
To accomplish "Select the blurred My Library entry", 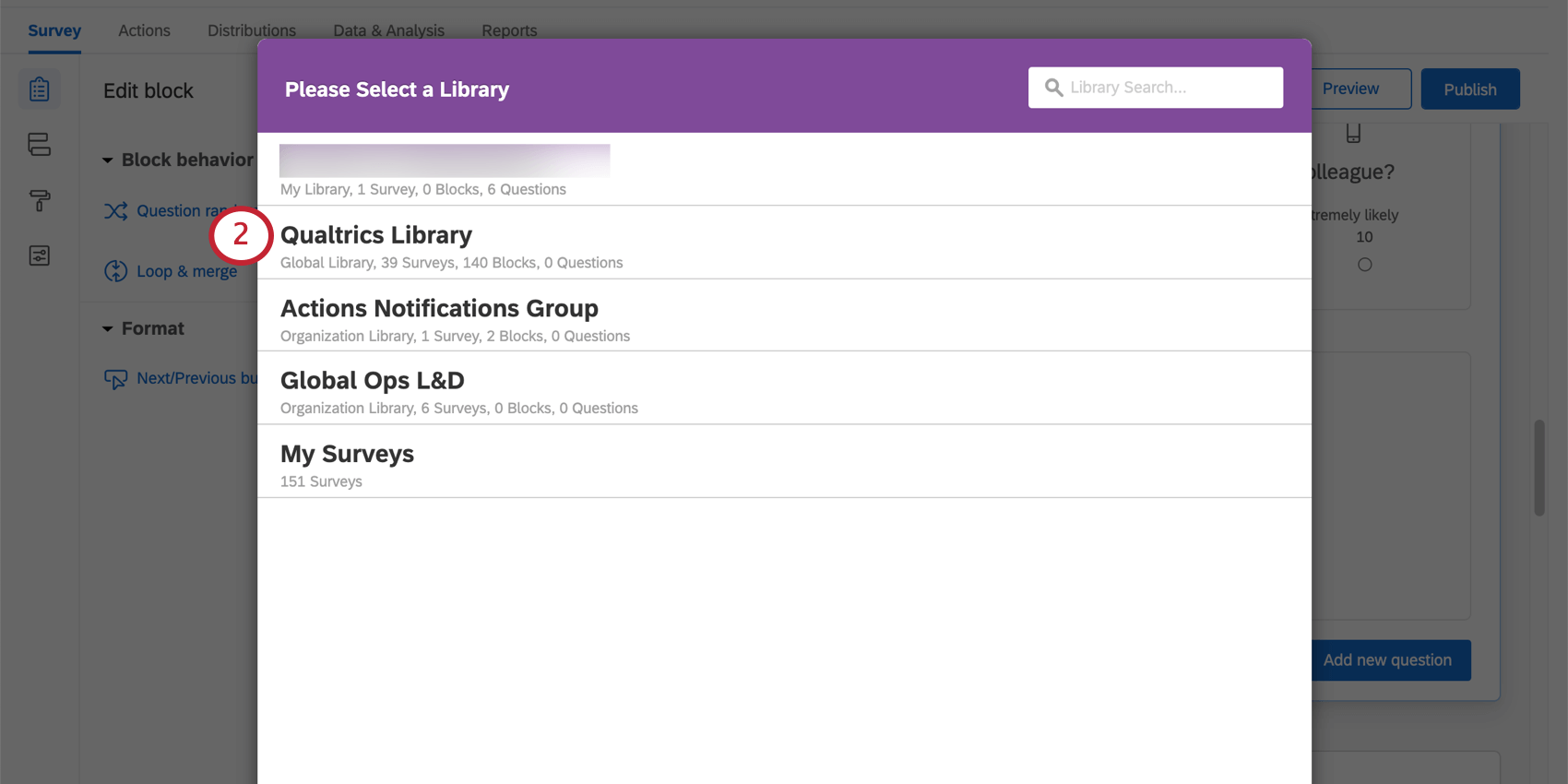I will pyautogui.click(x=784, y=169).
